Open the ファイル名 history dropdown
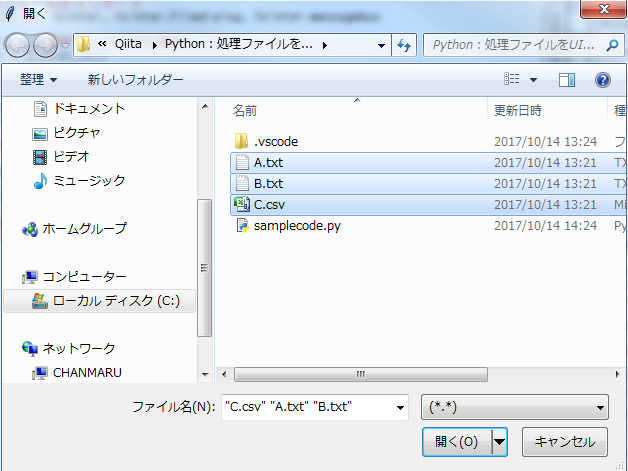The width and height of the screenshot is (628, 471). click(x=400, y=408)
